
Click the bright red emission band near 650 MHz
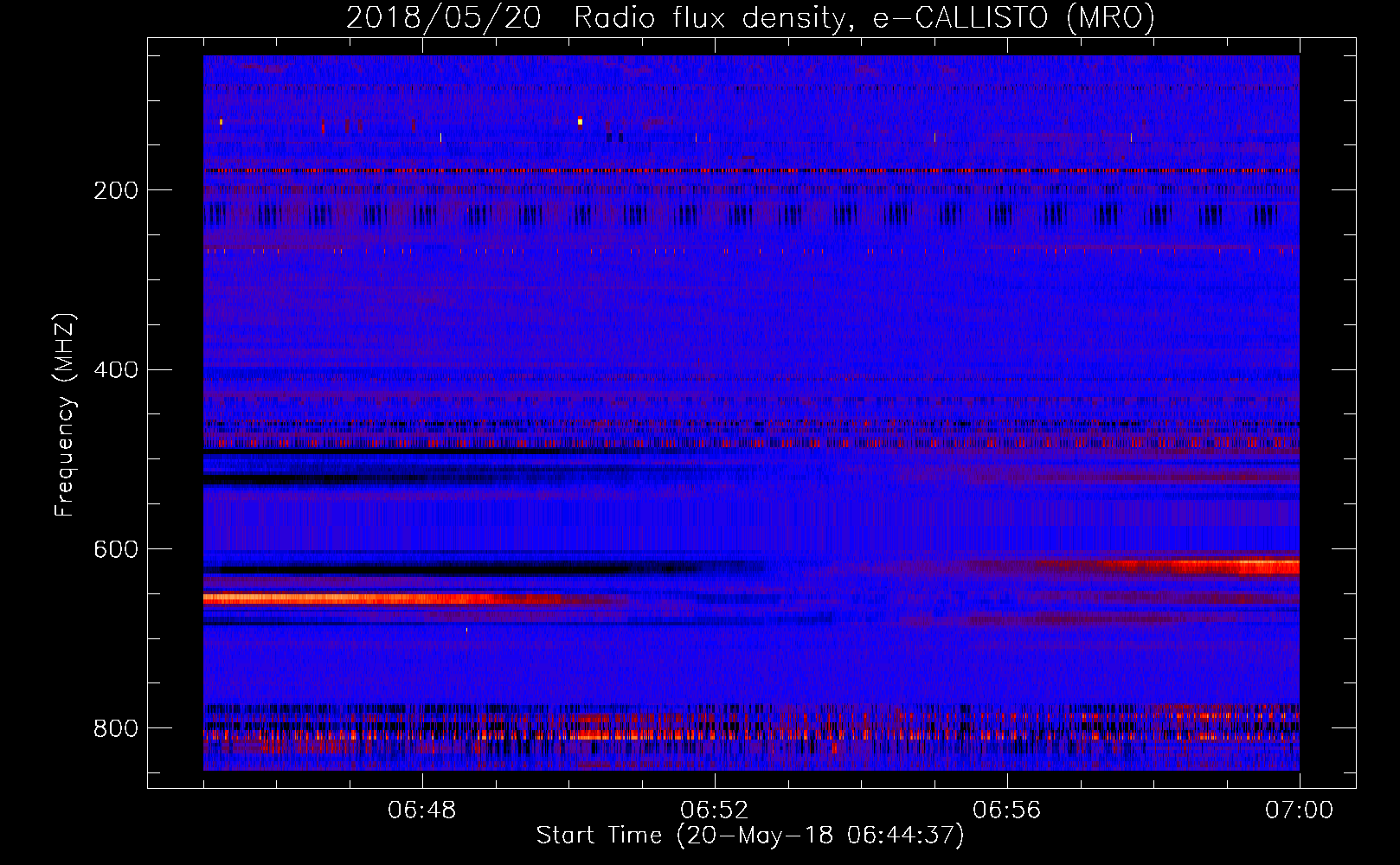pyautogui.click(x=381, y=598)
